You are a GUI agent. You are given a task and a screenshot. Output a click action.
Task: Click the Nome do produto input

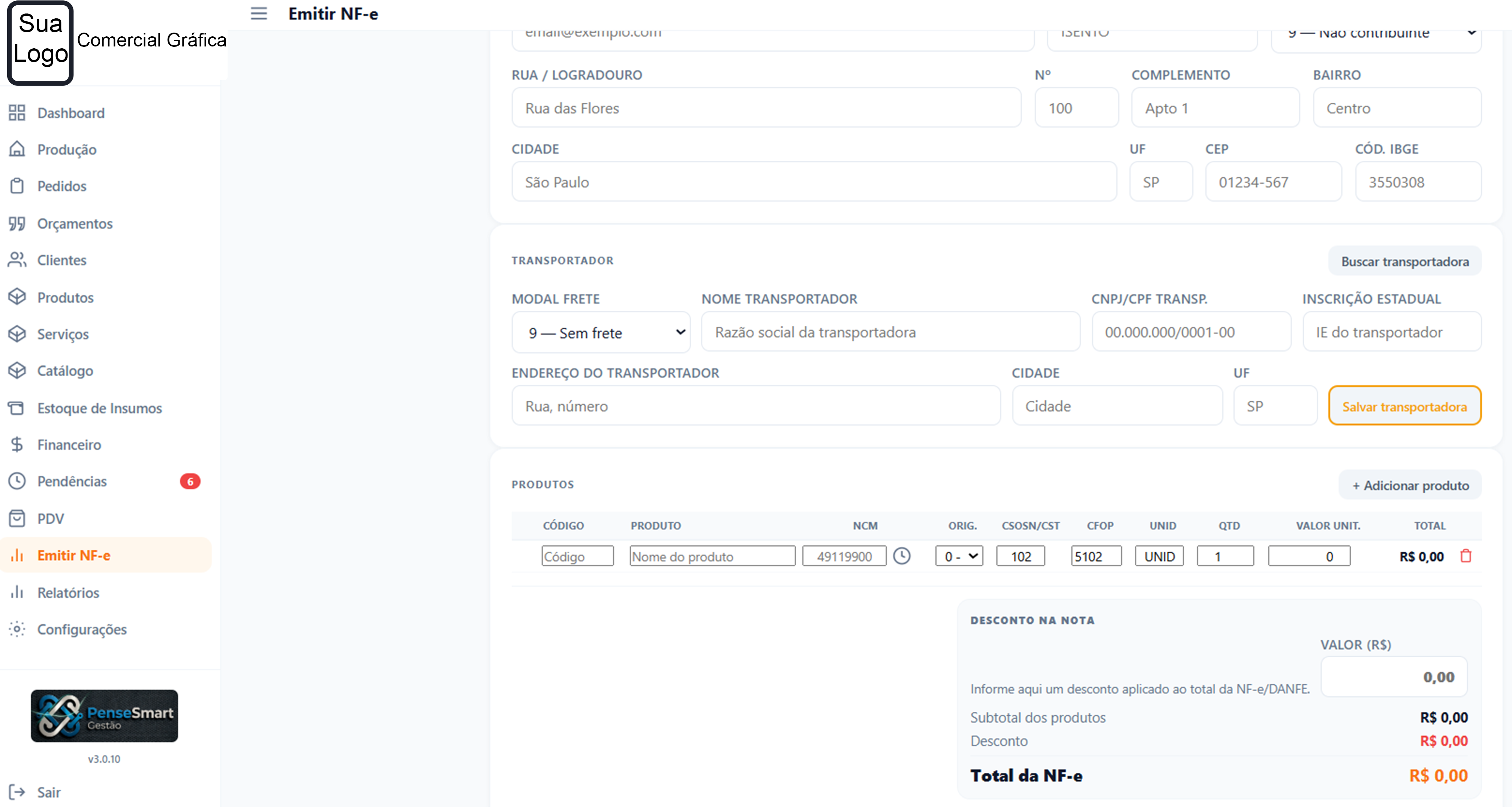tap(712, 556)
